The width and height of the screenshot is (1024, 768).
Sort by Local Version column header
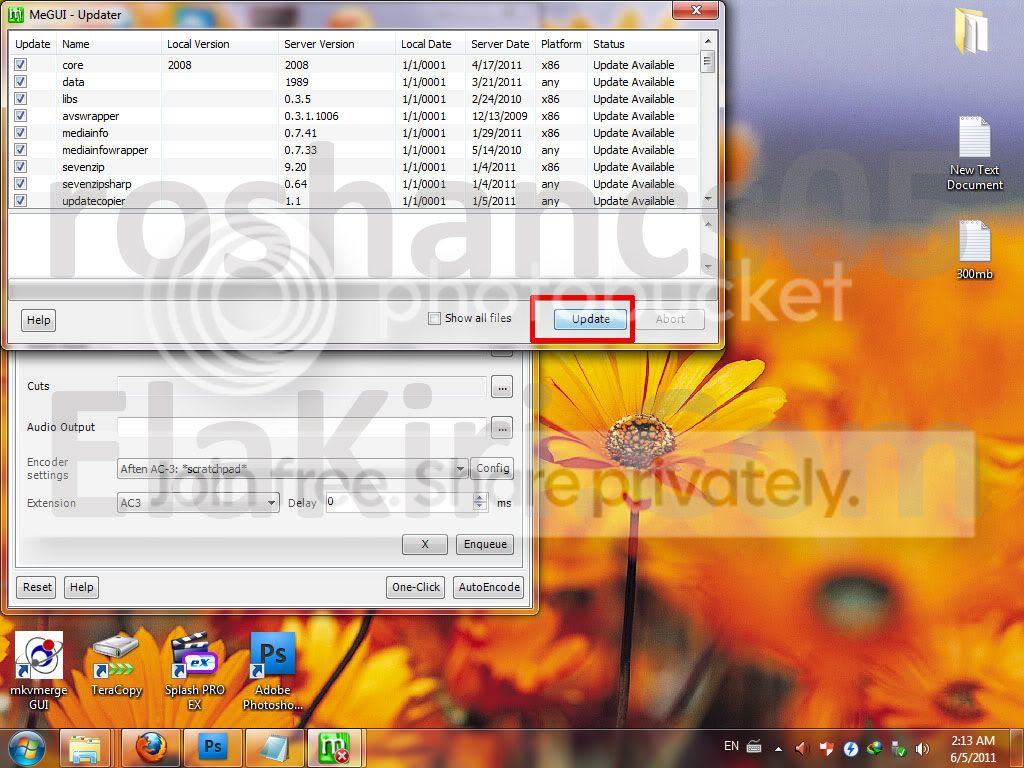(x=219, y=44)
